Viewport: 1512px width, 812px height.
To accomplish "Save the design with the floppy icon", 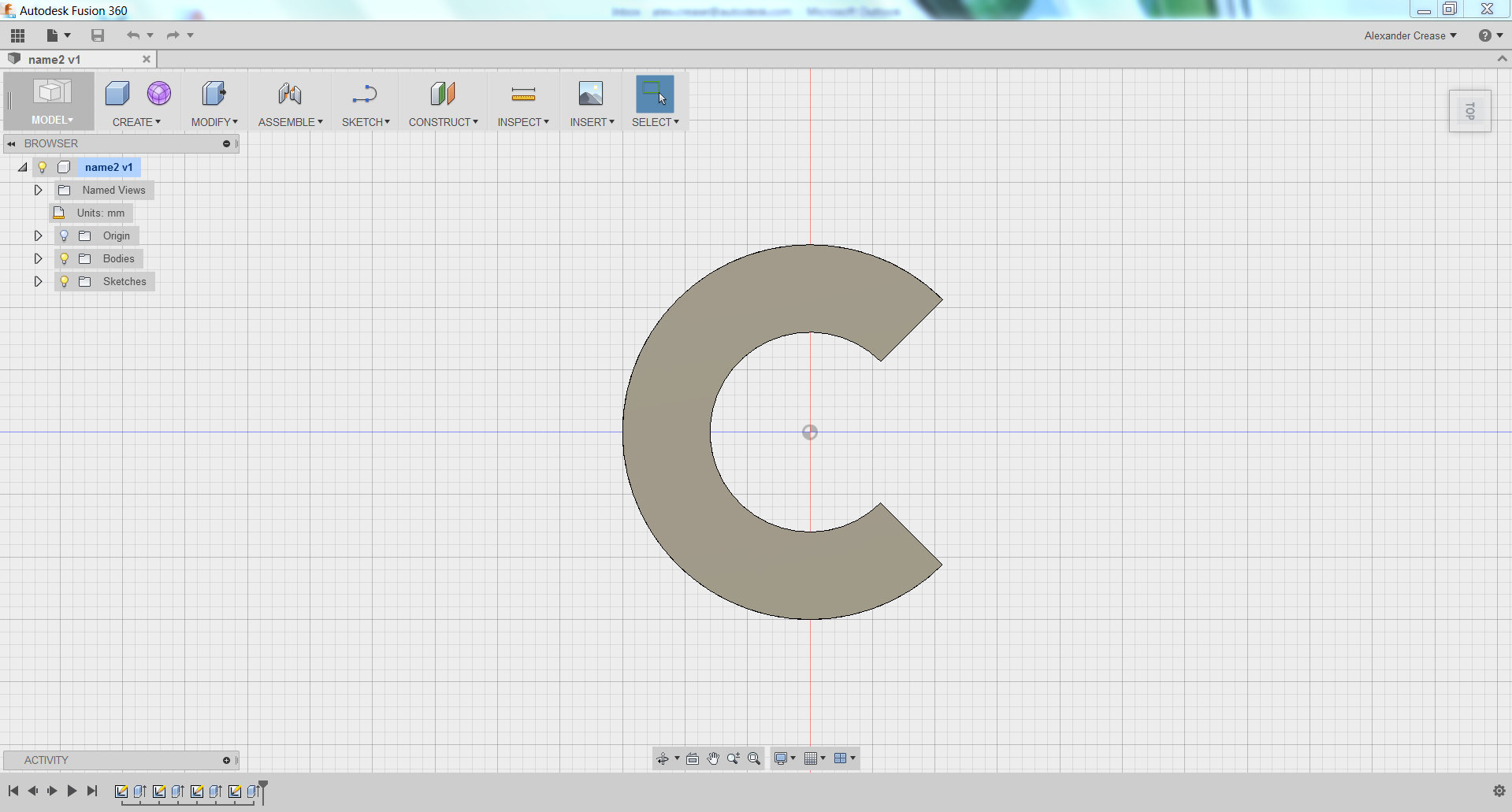I will click(98, 35).
